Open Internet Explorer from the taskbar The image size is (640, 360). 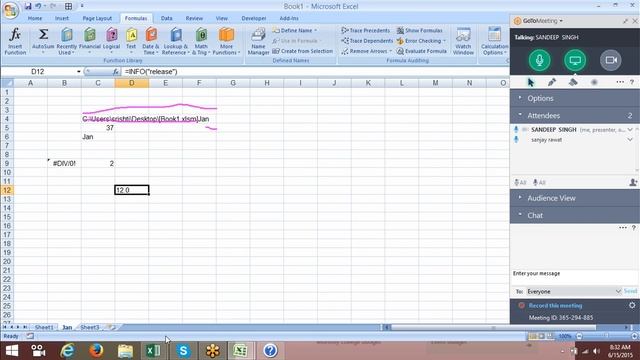(x=67, y=351)
